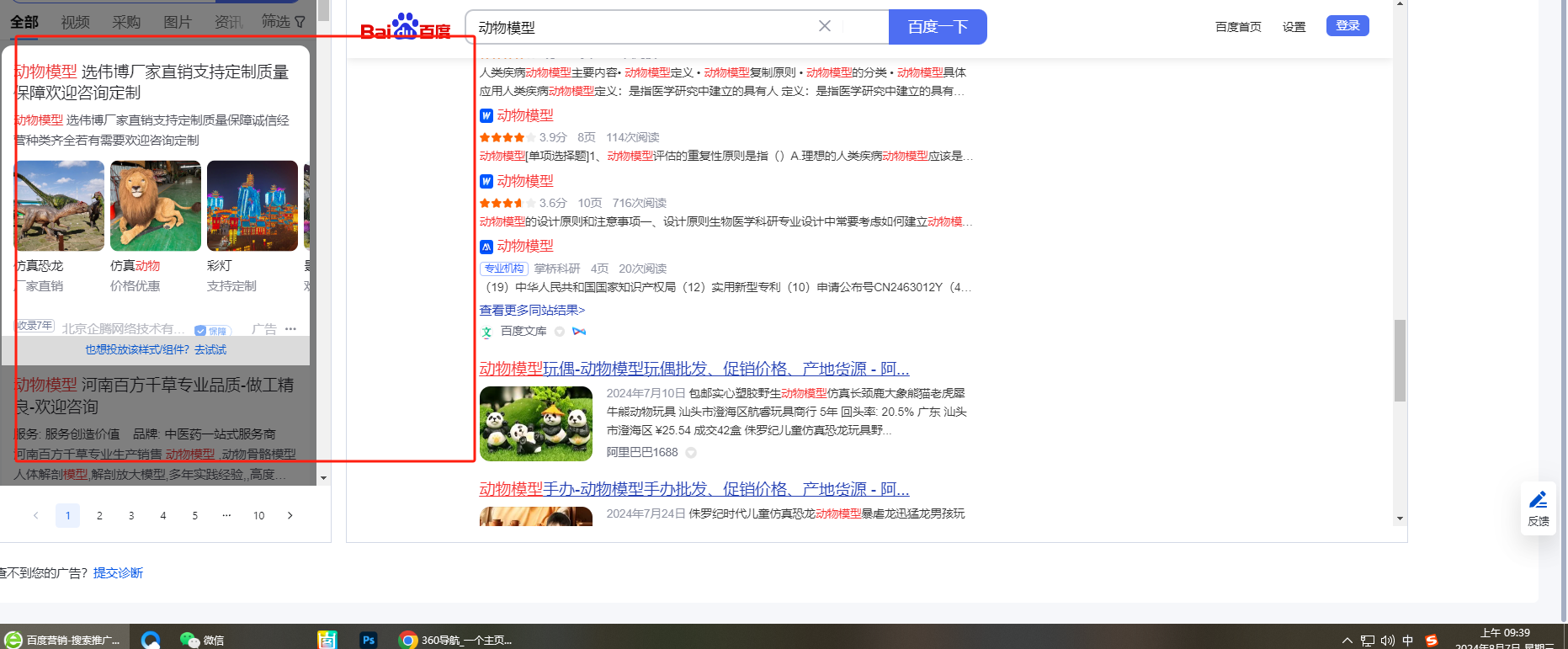This screenshot has height=649, width=1568.
Task: Click the 反馈 feedback pencil button
Action: pos(1539,508)
